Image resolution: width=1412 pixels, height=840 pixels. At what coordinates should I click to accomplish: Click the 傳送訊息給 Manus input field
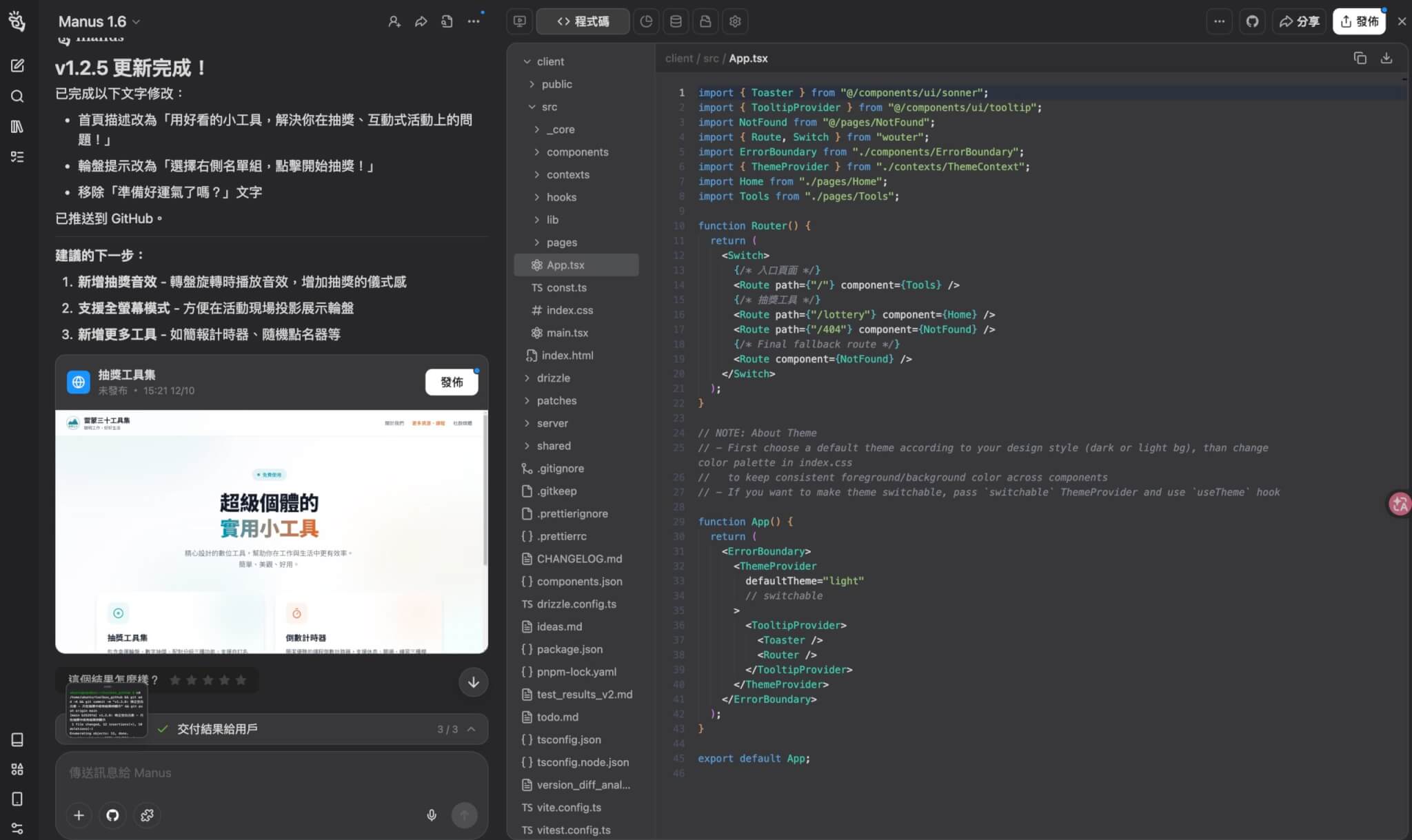pyautogui.click(x=207, y=772)
